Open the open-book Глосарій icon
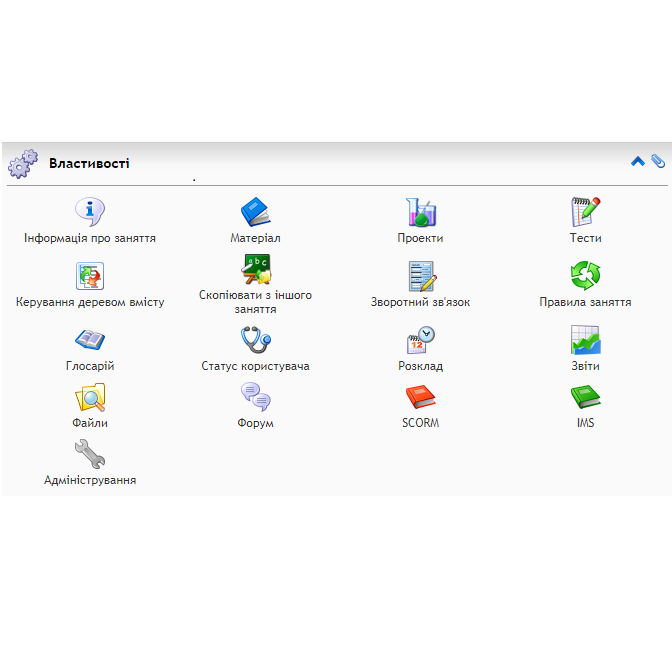The image size is (672, 672). tap(90, 340)
